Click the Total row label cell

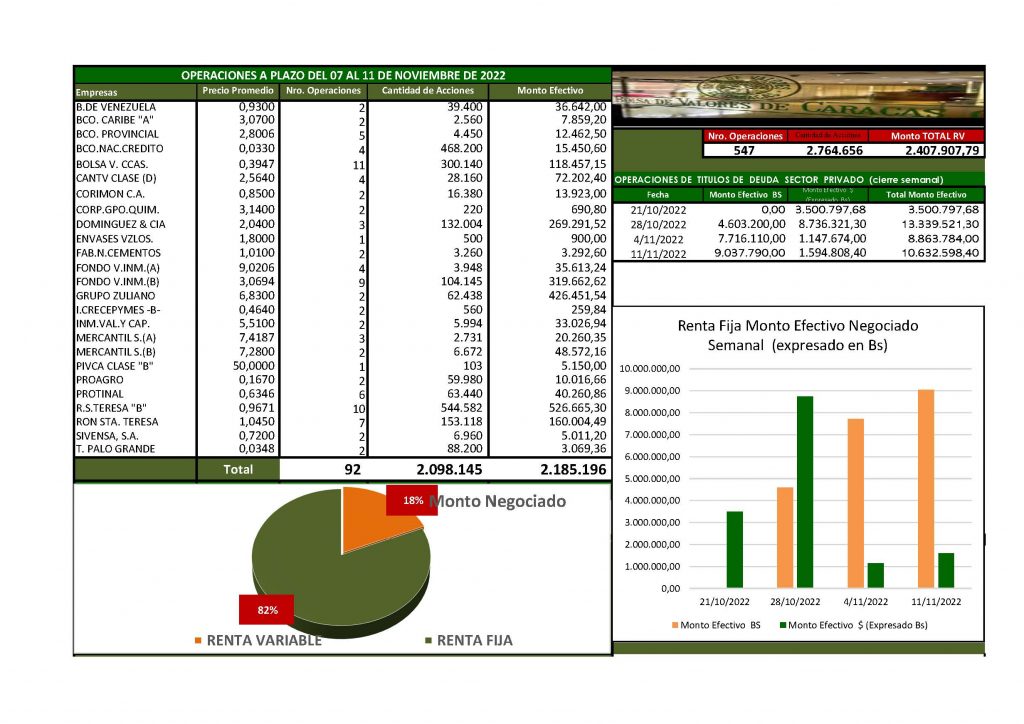pyautogui.click(x=238, y=469)
